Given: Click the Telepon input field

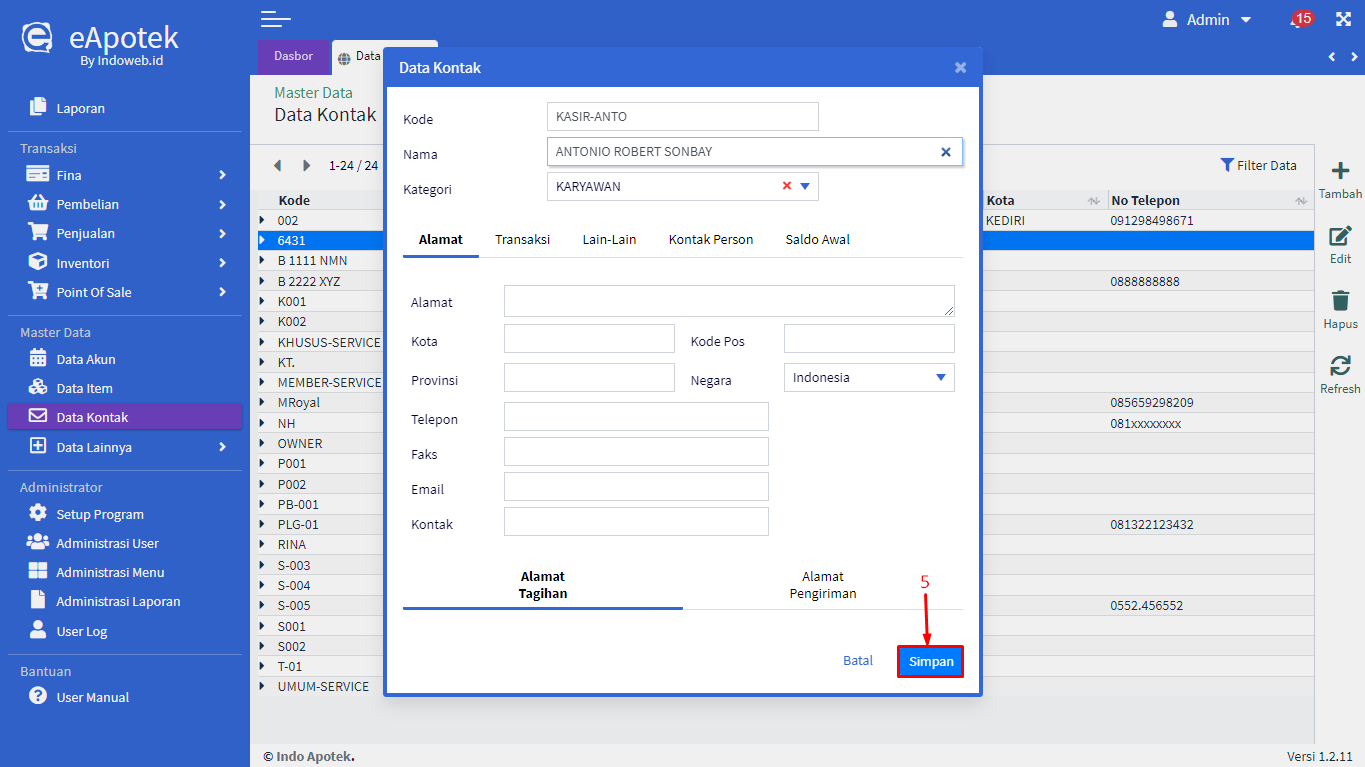Looking at the screenshot, I should click(x=636, y=417).
